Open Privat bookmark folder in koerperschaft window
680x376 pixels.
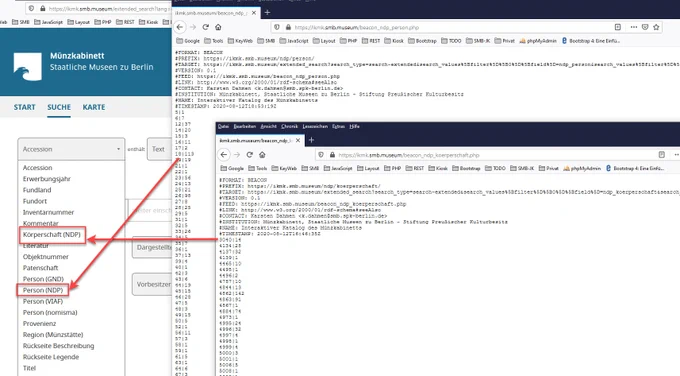tap(549, 168)
